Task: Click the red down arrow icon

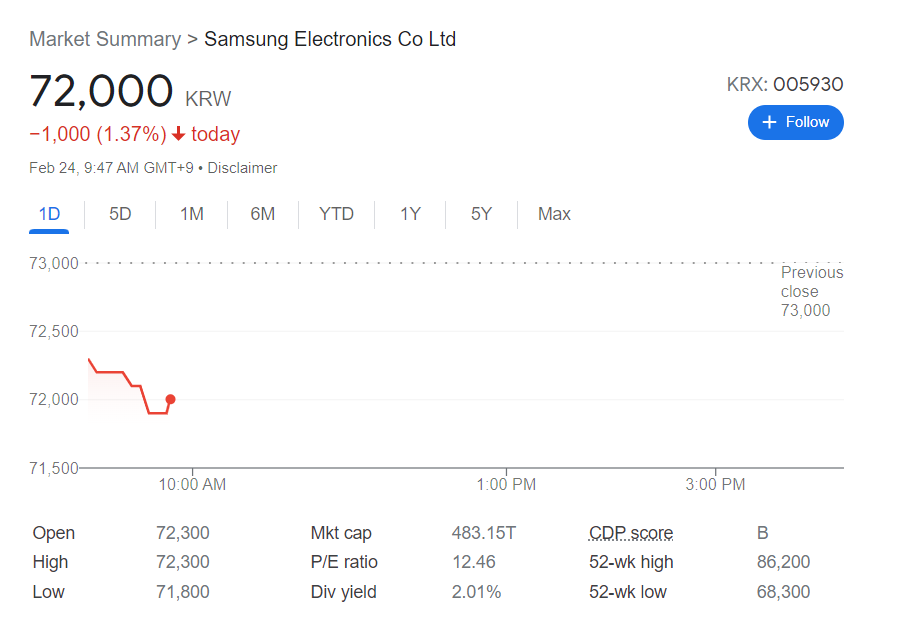Action: click(x=179, y=134)
